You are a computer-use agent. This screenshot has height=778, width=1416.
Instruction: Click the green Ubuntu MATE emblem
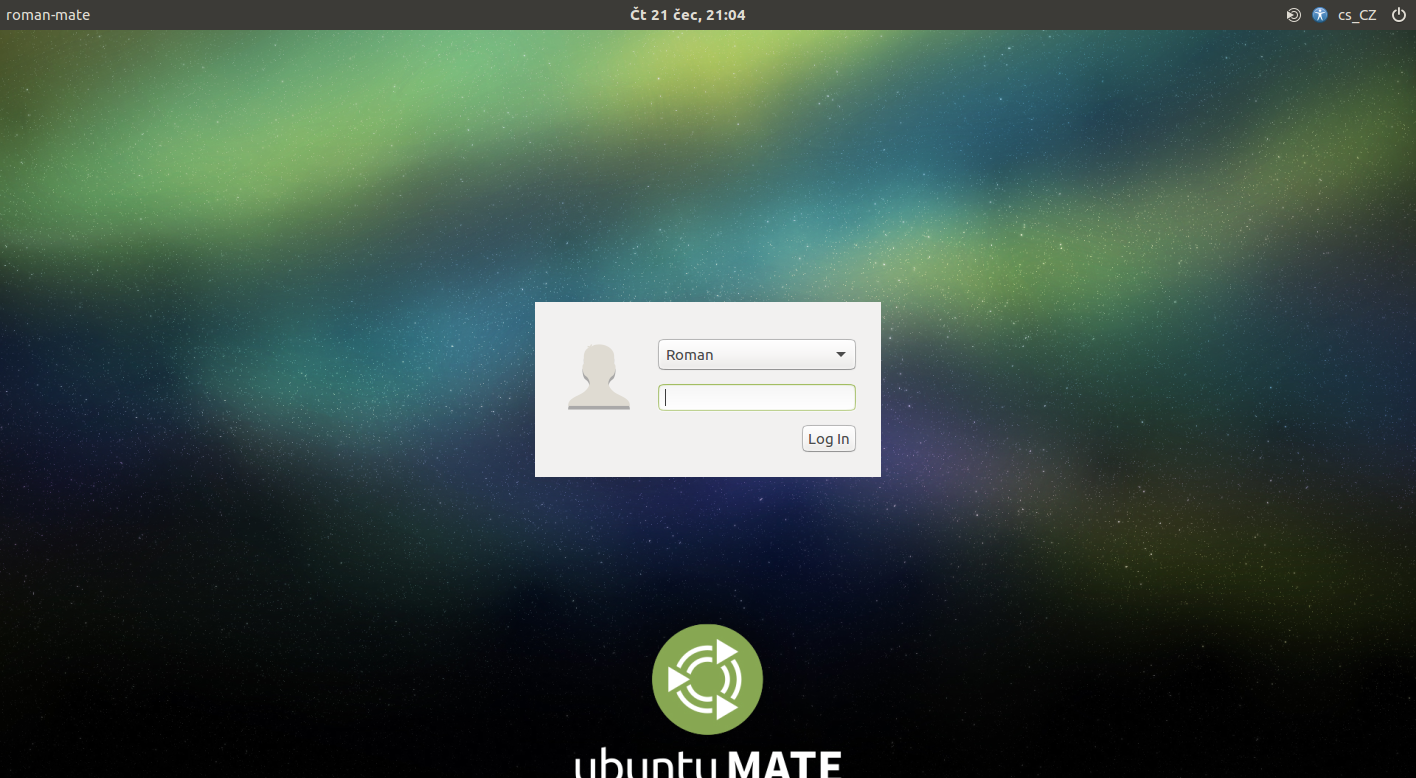[707, 679]
